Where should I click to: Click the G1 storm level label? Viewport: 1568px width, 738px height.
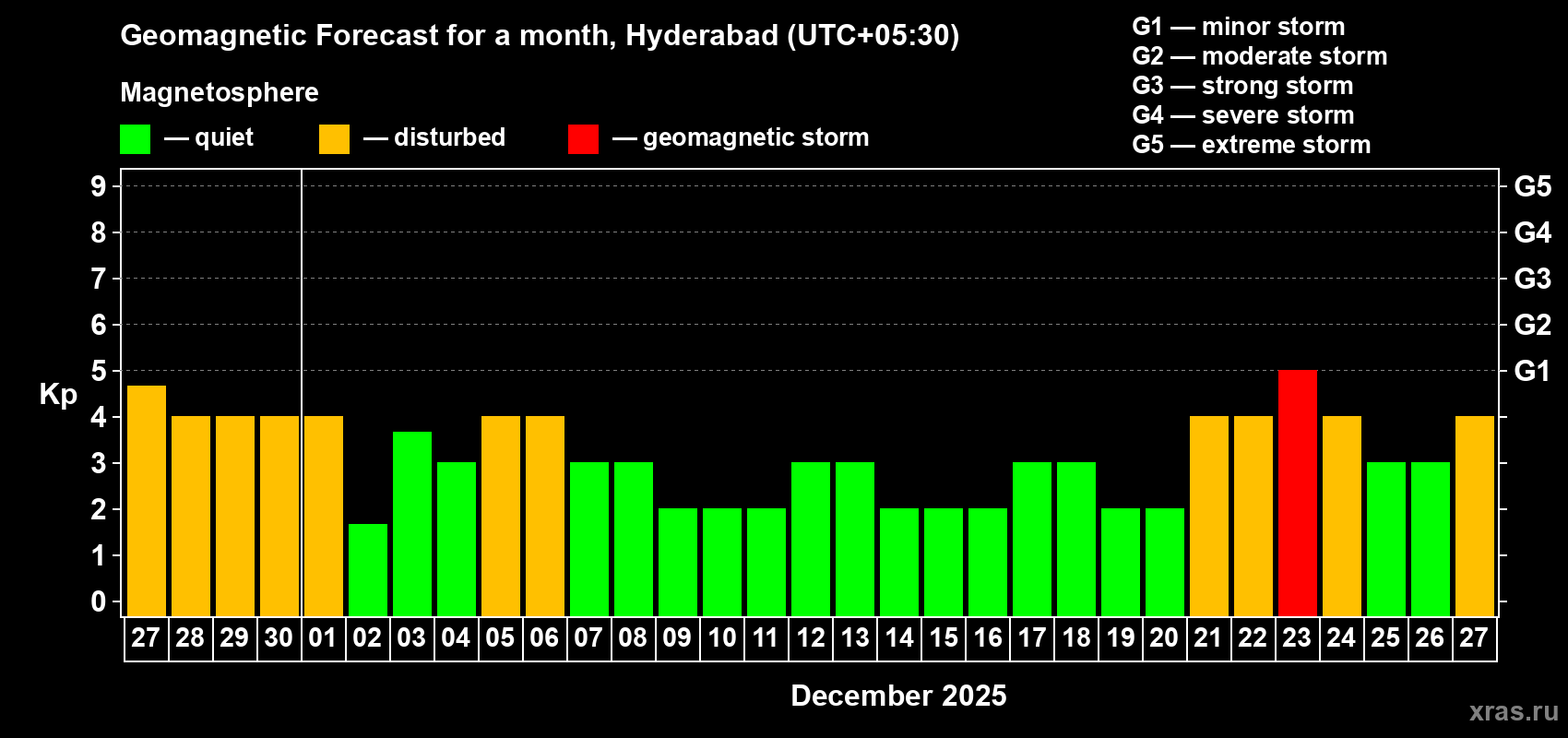[1533, 371]
